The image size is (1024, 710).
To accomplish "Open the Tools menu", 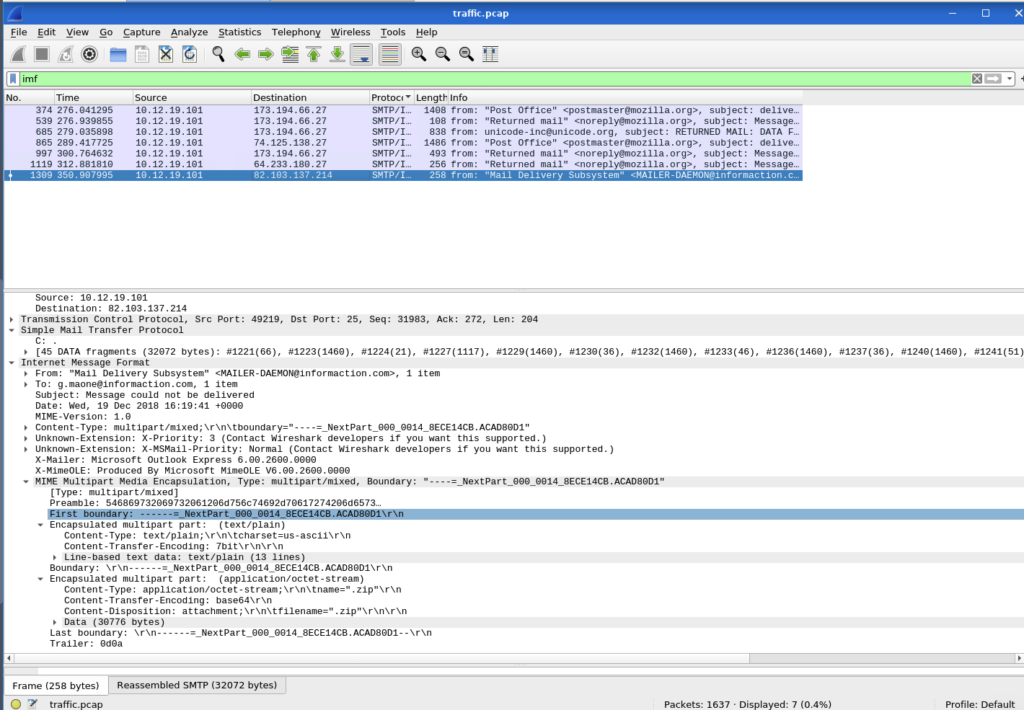I will point(393,32).
